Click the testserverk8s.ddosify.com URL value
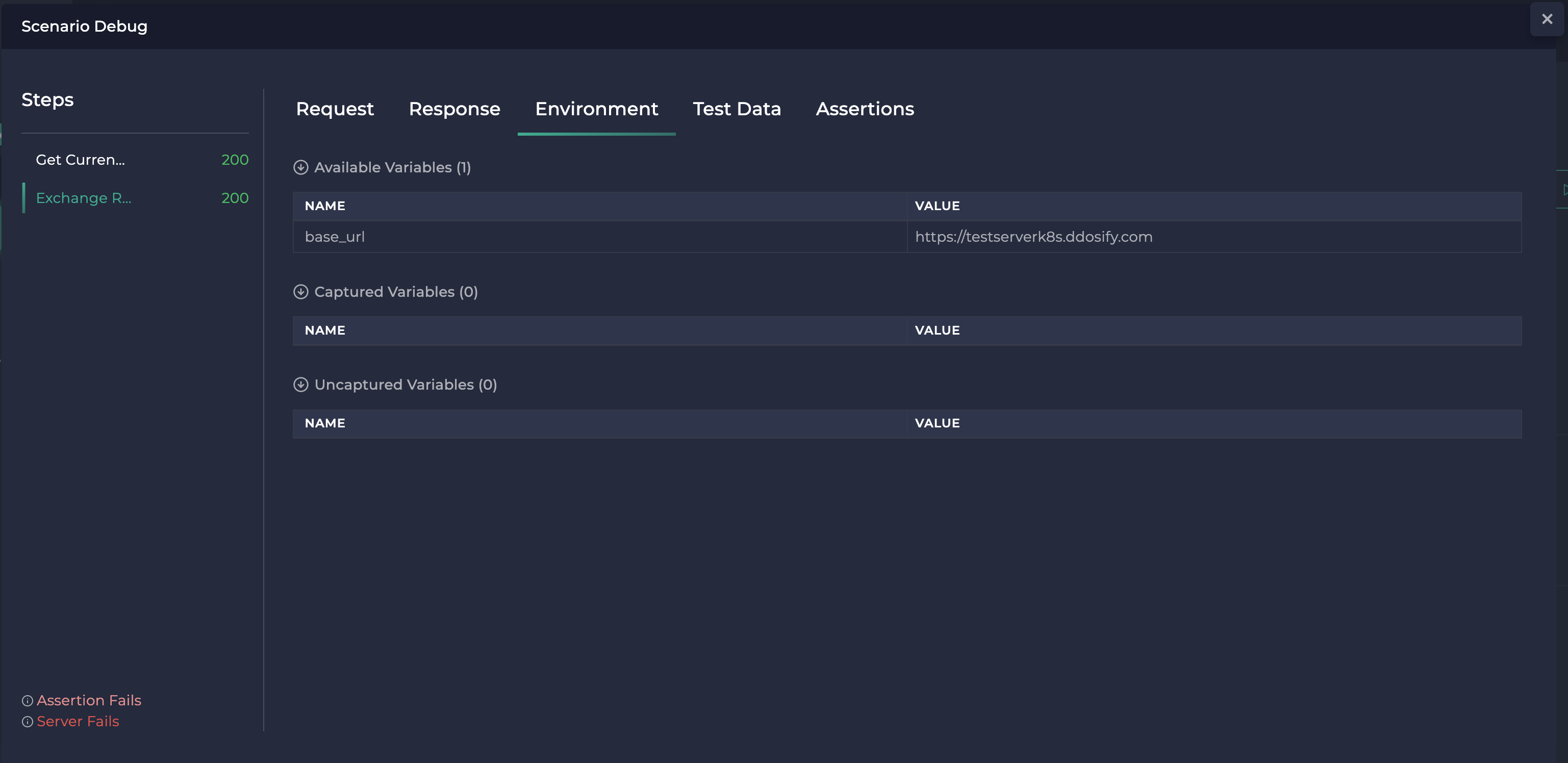 pyautogui.click(x=1033, y=237)
